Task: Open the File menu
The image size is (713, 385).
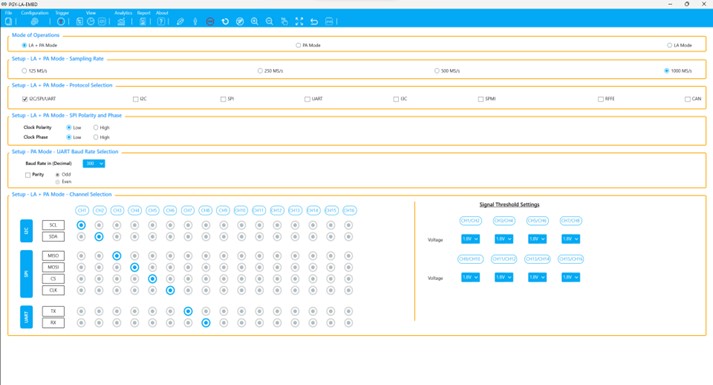Action: pos(8,13)
